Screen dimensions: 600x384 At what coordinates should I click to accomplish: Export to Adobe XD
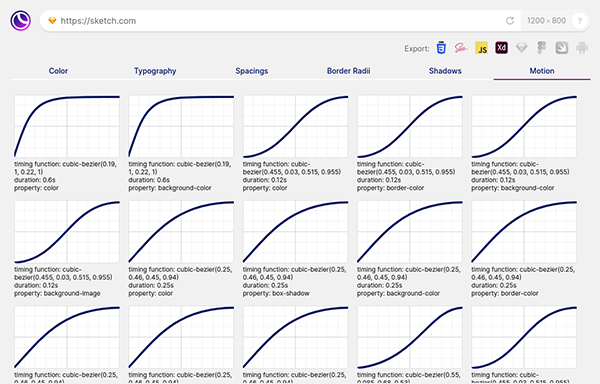tap(501, 48)
